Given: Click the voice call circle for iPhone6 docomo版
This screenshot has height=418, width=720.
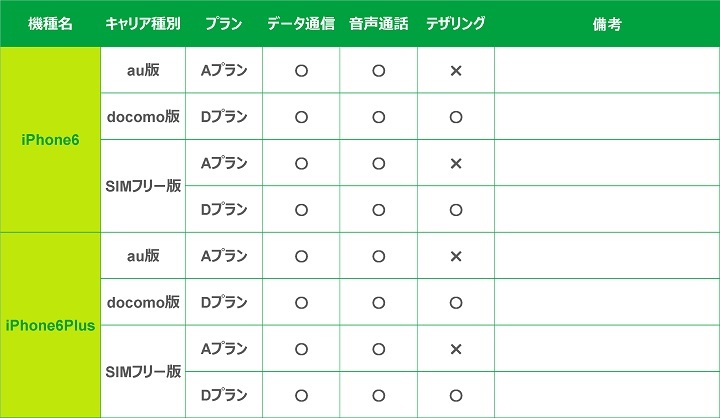Looking at the screenshot, I should (379, 117).
